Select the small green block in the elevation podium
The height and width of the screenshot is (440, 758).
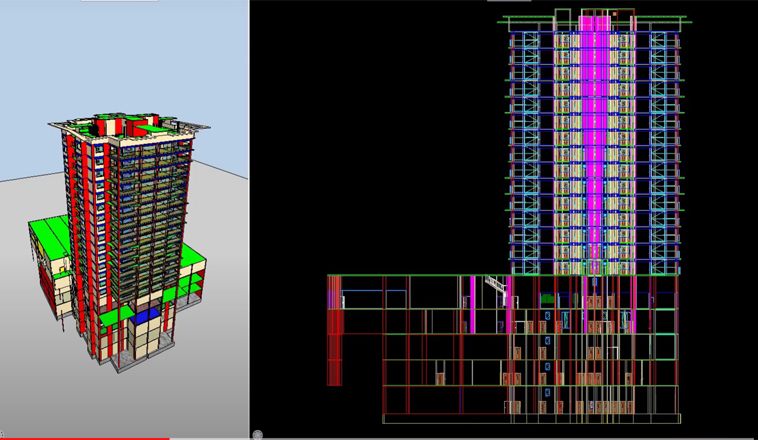546,298
